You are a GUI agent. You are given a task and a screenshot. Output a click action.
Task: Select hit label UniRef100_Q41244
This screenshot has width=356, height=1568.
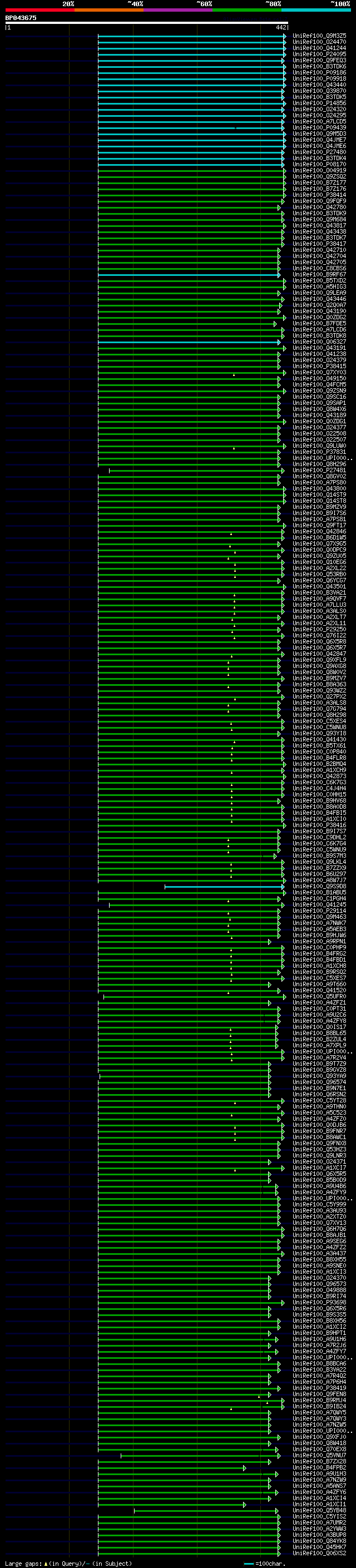pyautogui.click(x=319, y=48)
